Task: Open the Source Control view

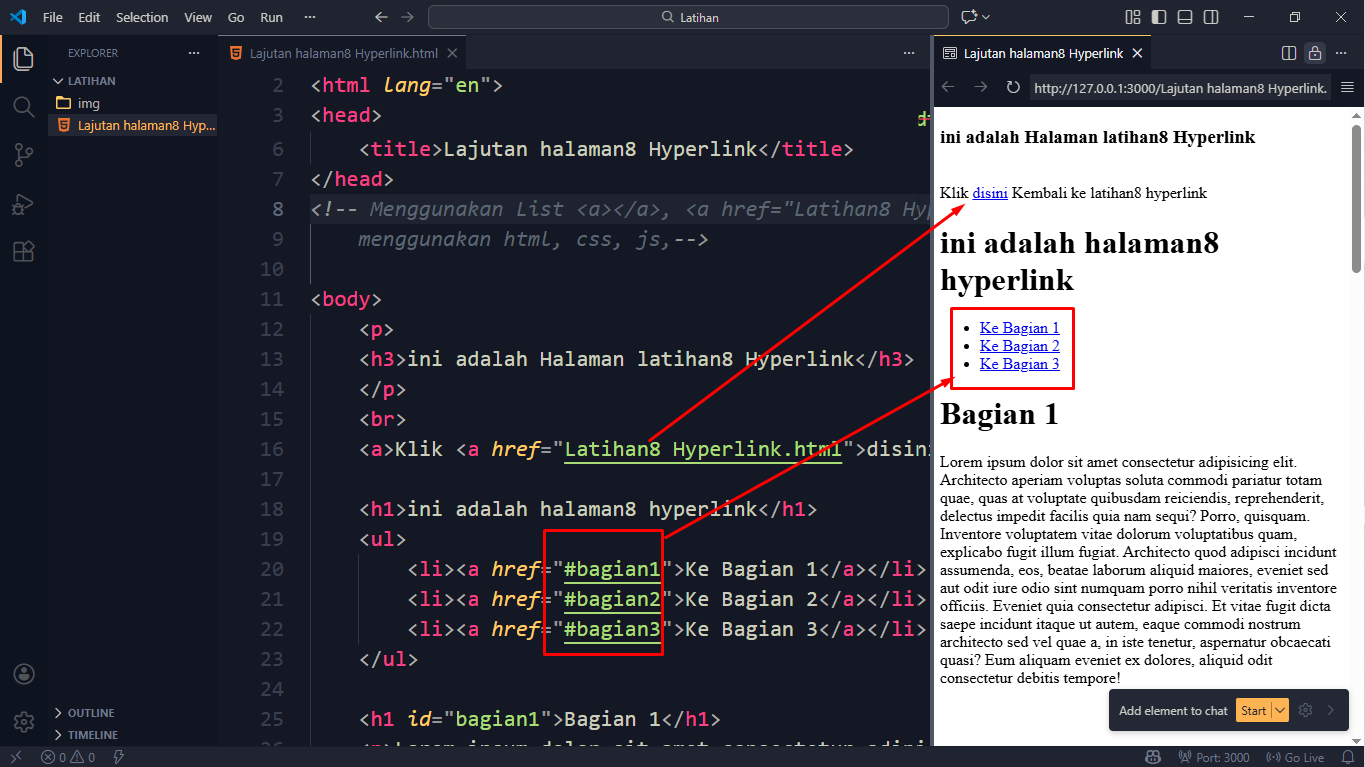Action: pos(23,154)
